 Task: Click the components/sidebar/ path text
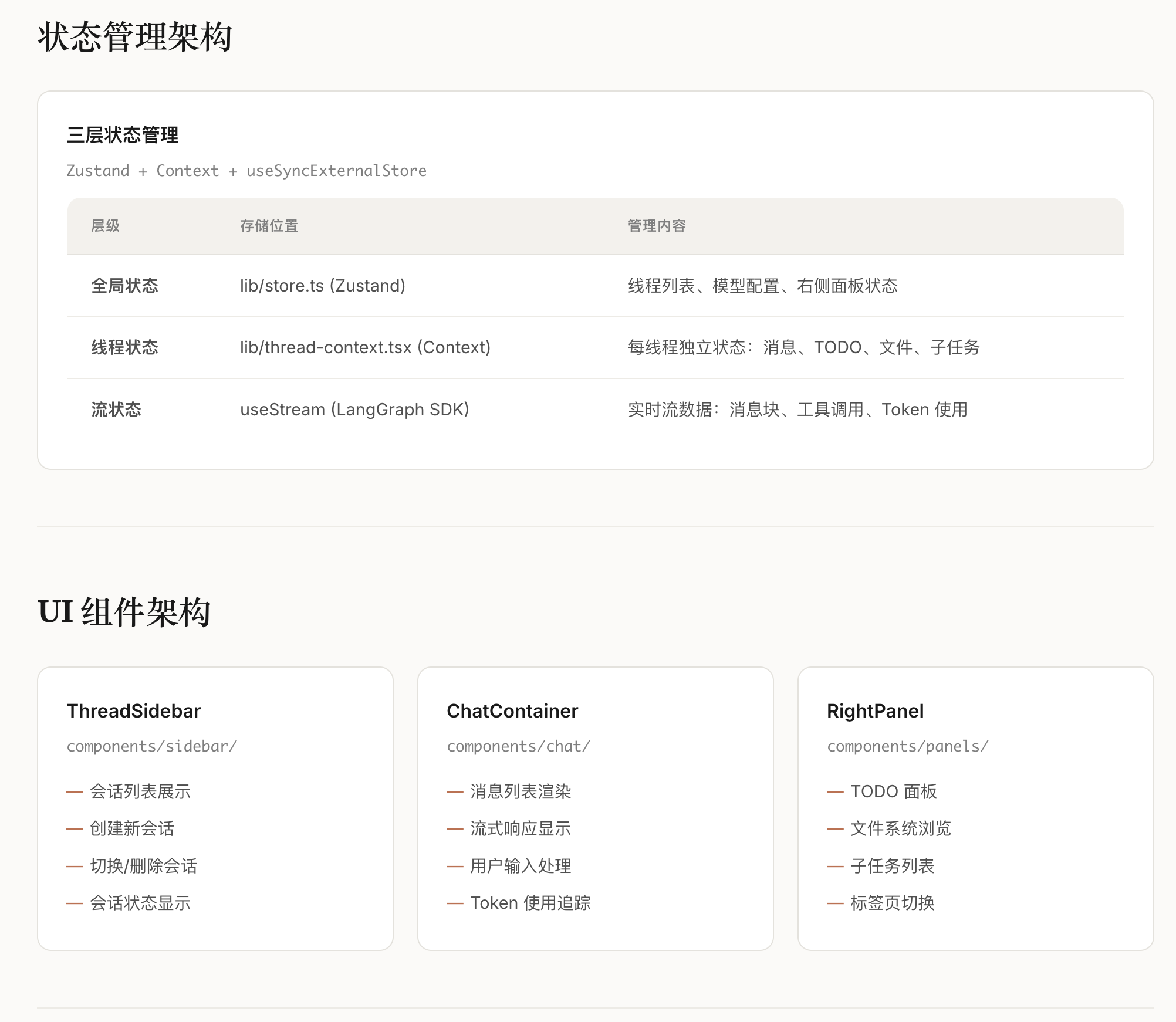coord(152,746)
